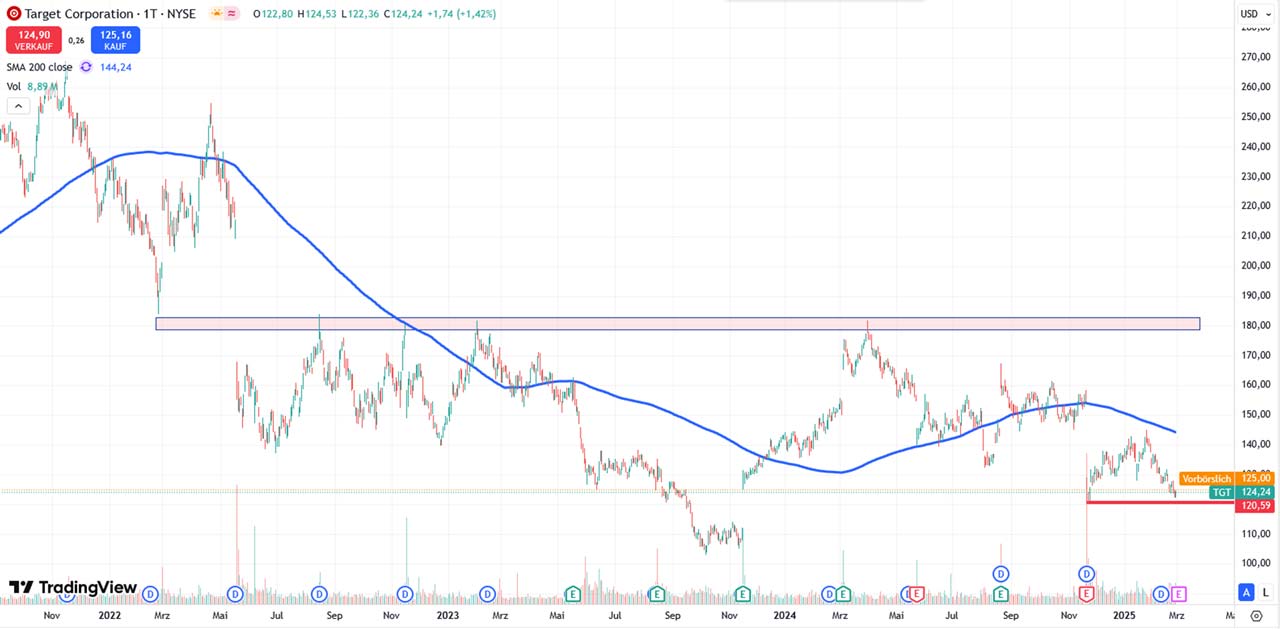This screenshot has height=629, width=1280.
Task: Click the pink approximate-price indicator icon
Action: (x=232, y=14)
